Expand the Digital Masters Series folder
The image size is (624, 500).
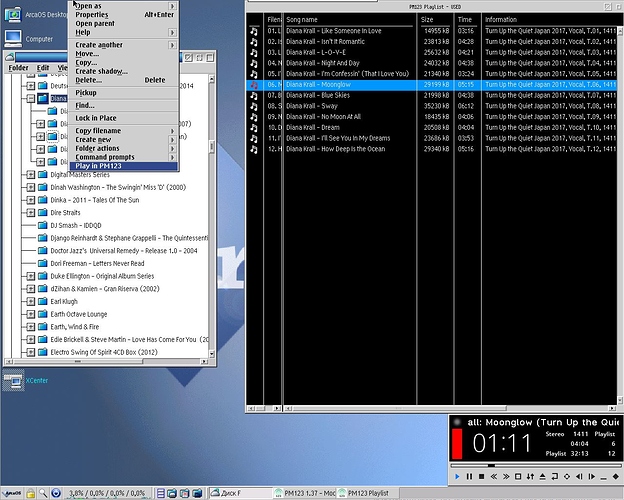(x=31, y=174)
